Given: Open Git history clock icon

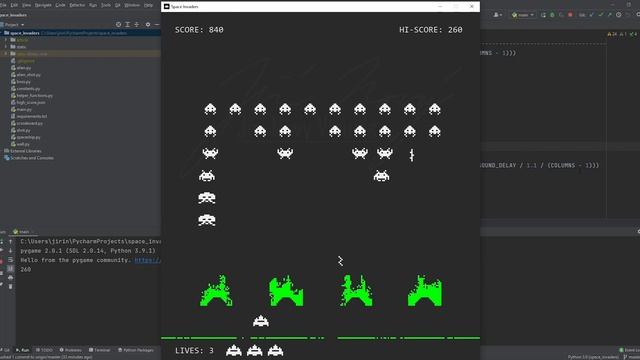Looking at the screenshot, I should tap(618, 15).
